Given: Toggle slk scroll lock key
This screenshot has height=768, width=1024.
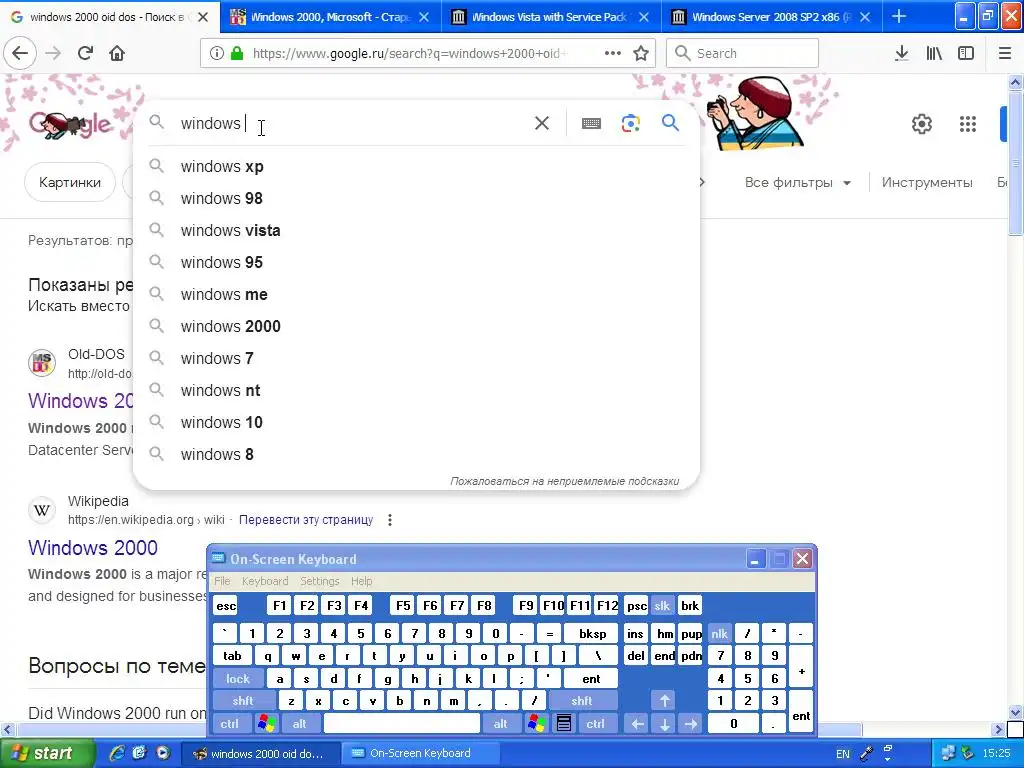Looking at the screenshot, I should 662,605.
